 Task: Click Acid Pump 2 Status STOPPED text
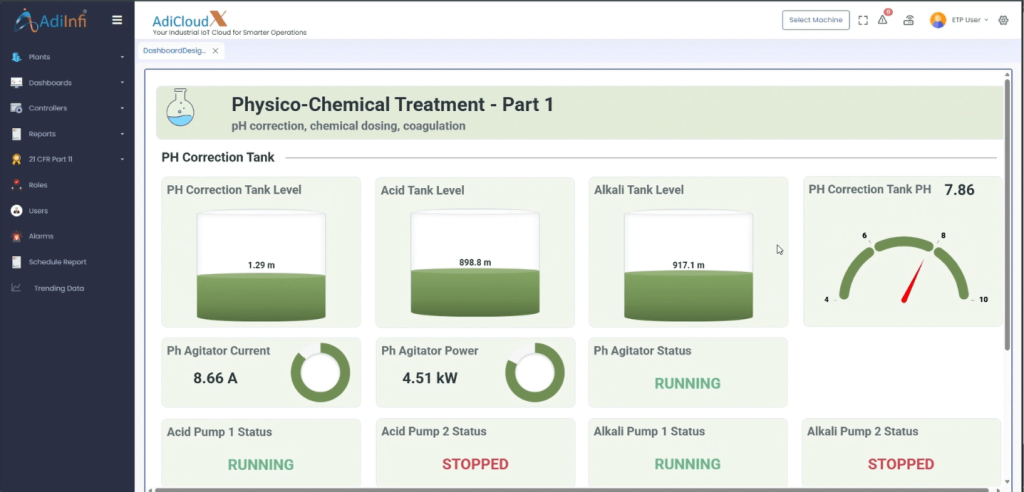point(475,465)
